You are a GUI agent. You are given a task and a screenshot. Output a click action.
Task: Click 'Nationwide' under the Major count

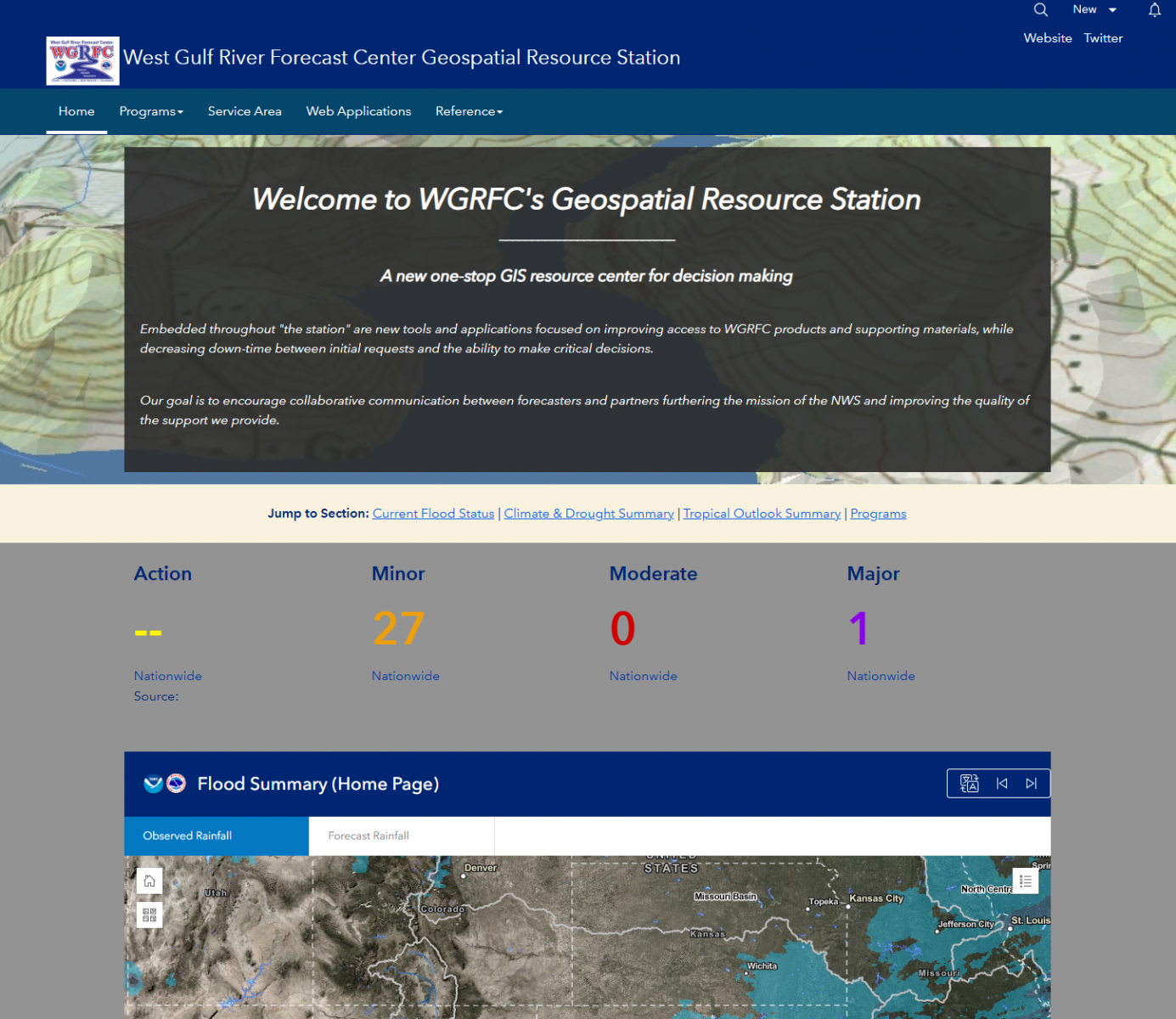tap(881, 676)
